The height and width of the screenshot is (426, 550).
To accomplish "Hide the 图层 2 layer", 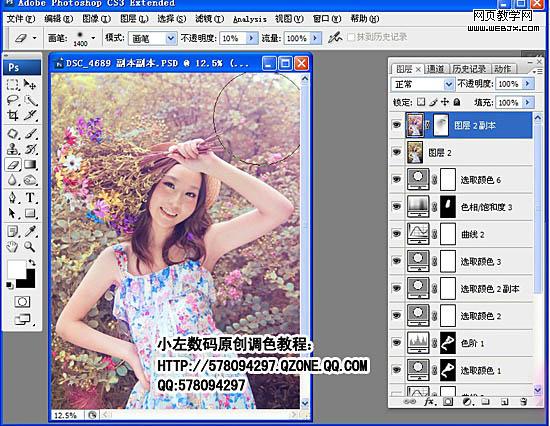I will (397, 152).
